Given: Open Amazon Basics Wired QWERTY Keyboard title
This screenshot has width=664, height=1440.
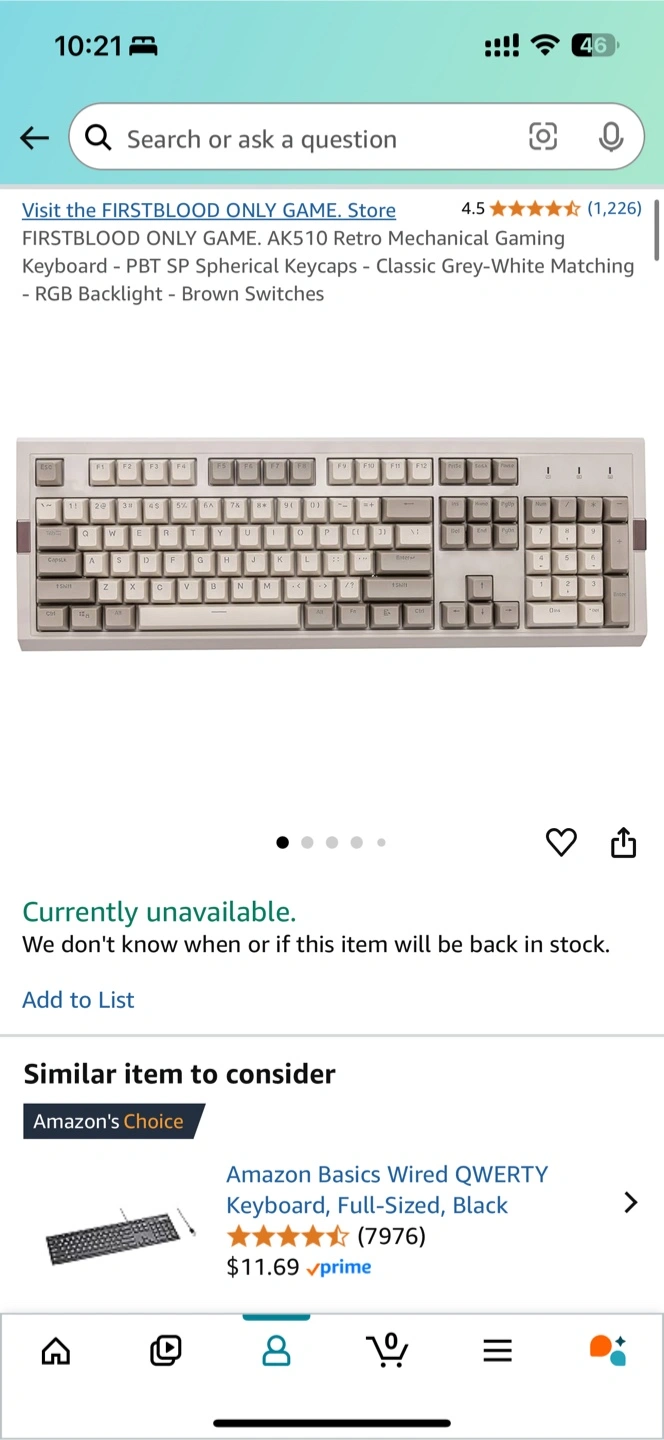Looking at the screenshot, I should click(x=387, y=1190).
